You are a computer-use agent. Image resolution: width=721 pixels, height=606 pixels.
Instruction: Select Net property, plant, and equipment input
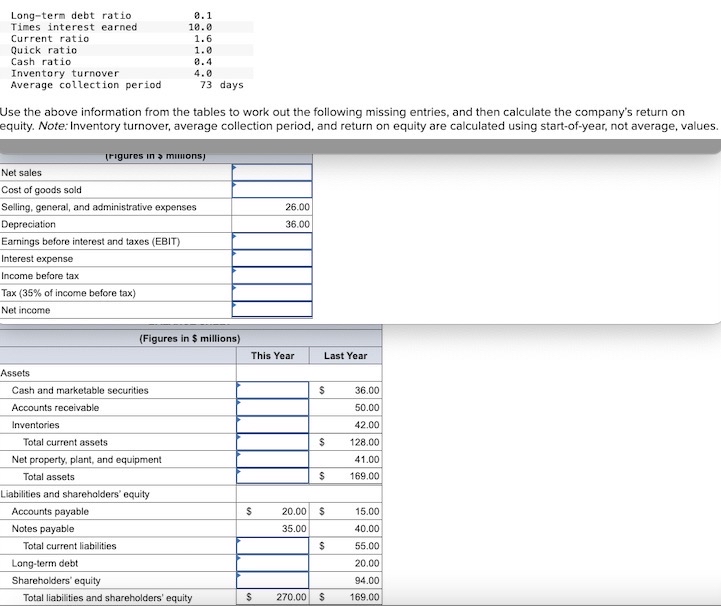click(273, 459)
